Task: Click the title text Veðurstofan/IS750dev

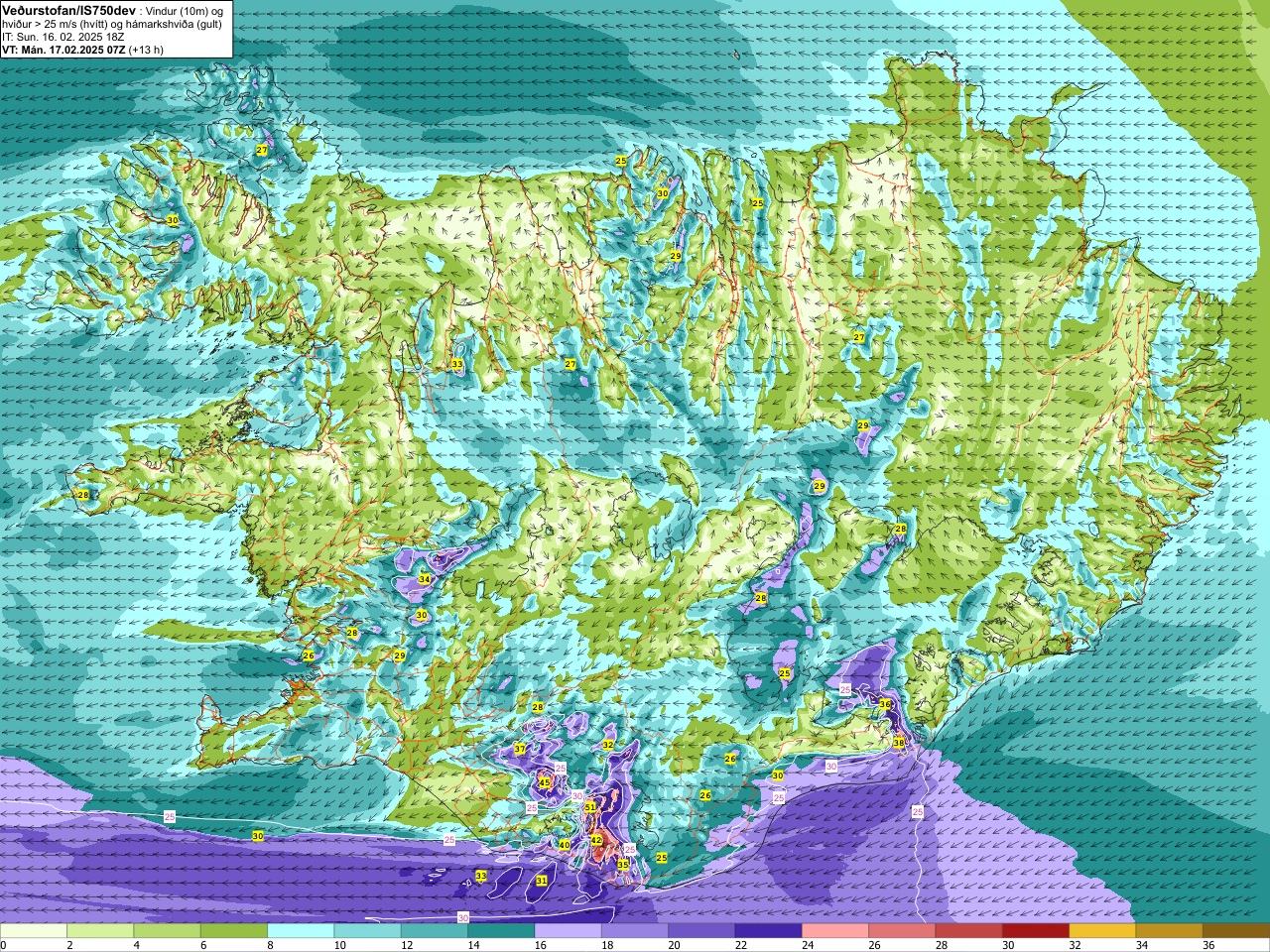Action: pos(67,10)
